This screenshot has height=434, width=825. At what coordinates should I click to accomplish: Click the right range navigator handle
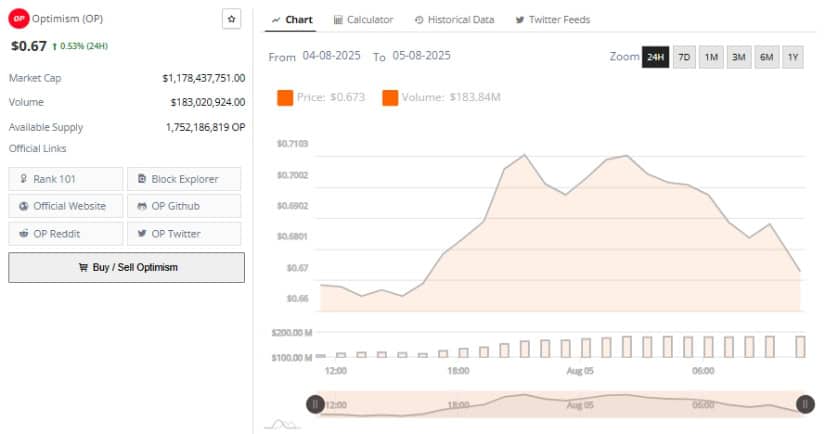(x=806, y=405)
